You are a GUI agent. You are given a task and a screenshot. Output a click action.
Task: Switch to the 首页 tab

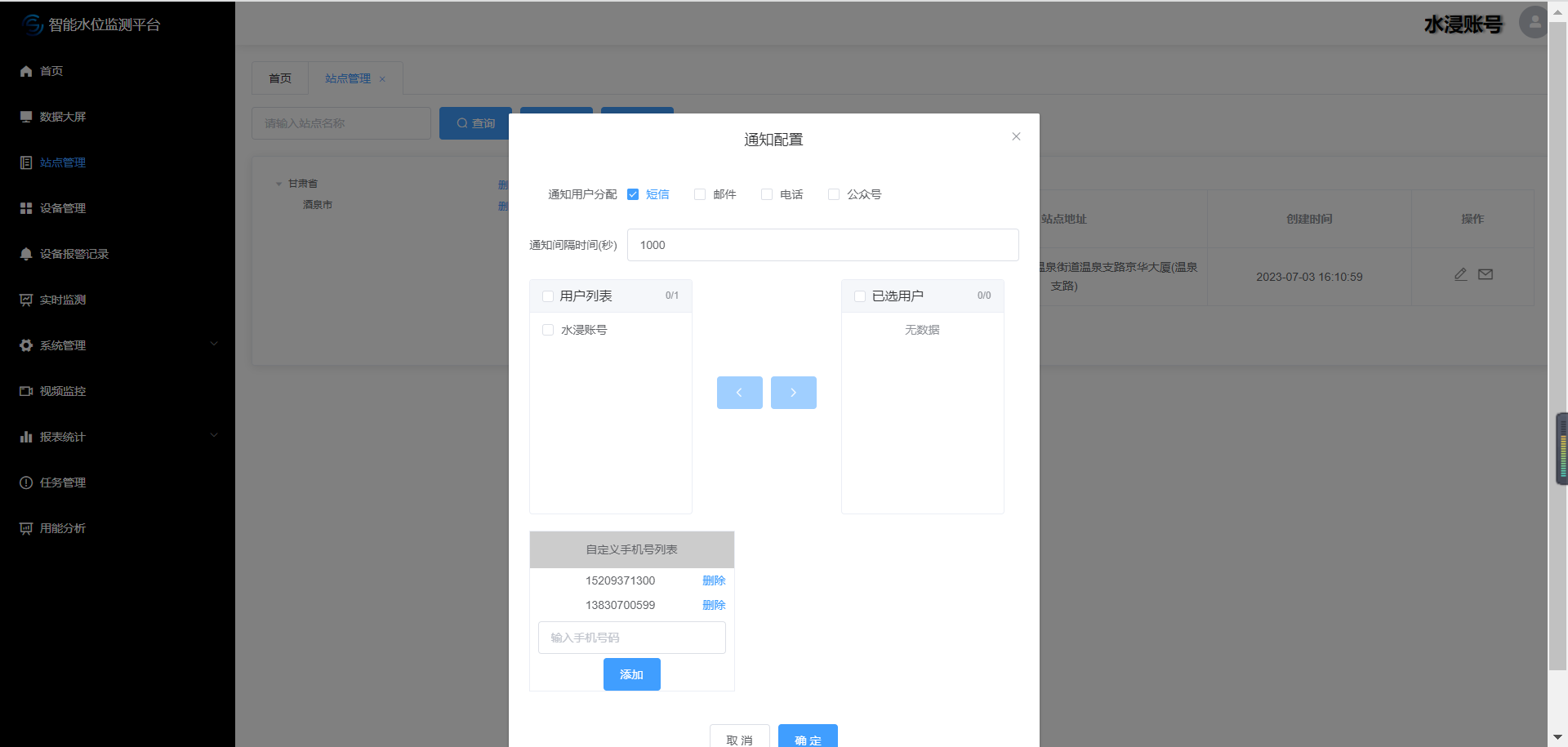(x=280, y=78)
